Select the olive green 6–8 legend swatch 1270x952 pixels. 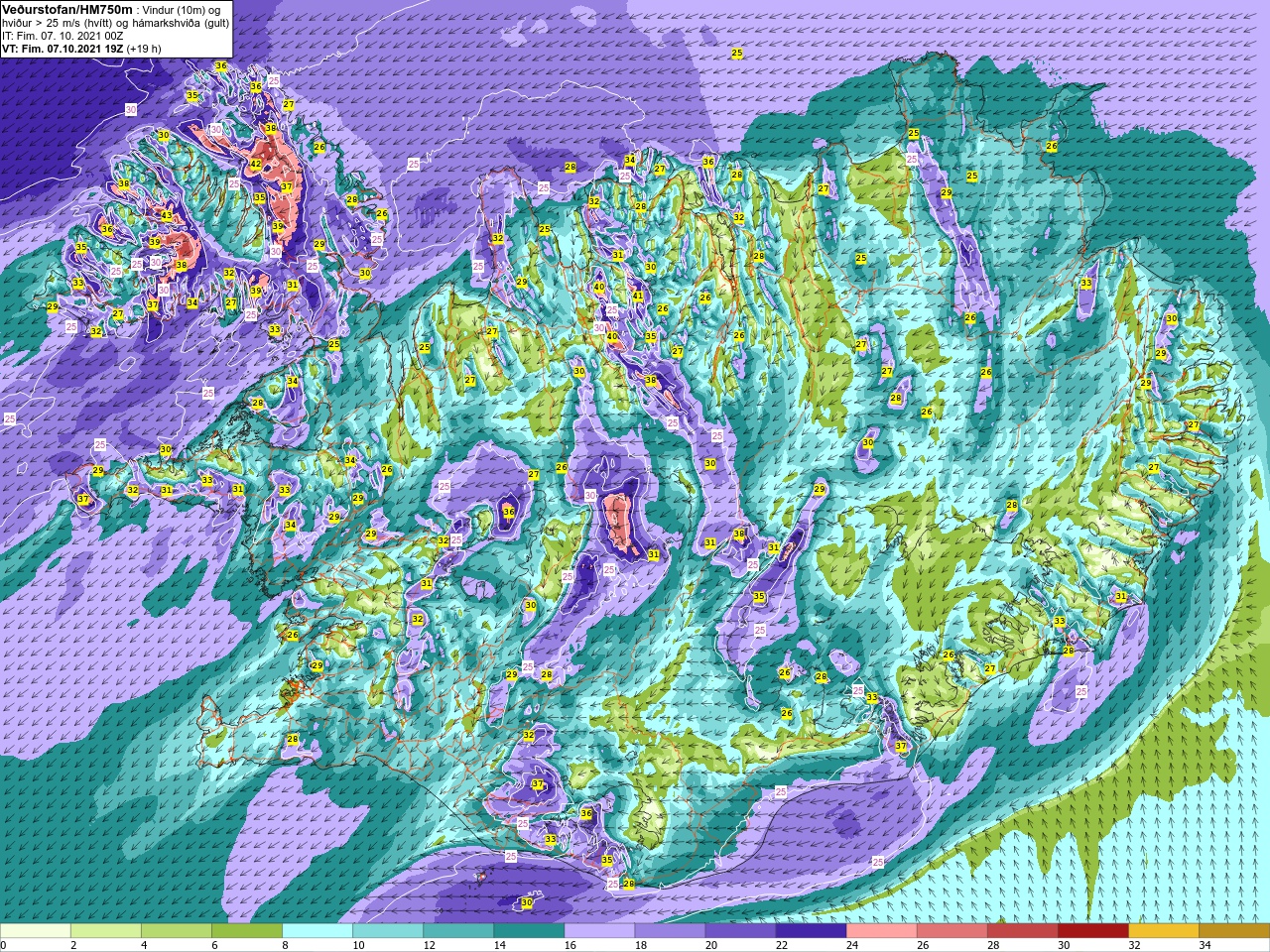click(x=247, y=930)
